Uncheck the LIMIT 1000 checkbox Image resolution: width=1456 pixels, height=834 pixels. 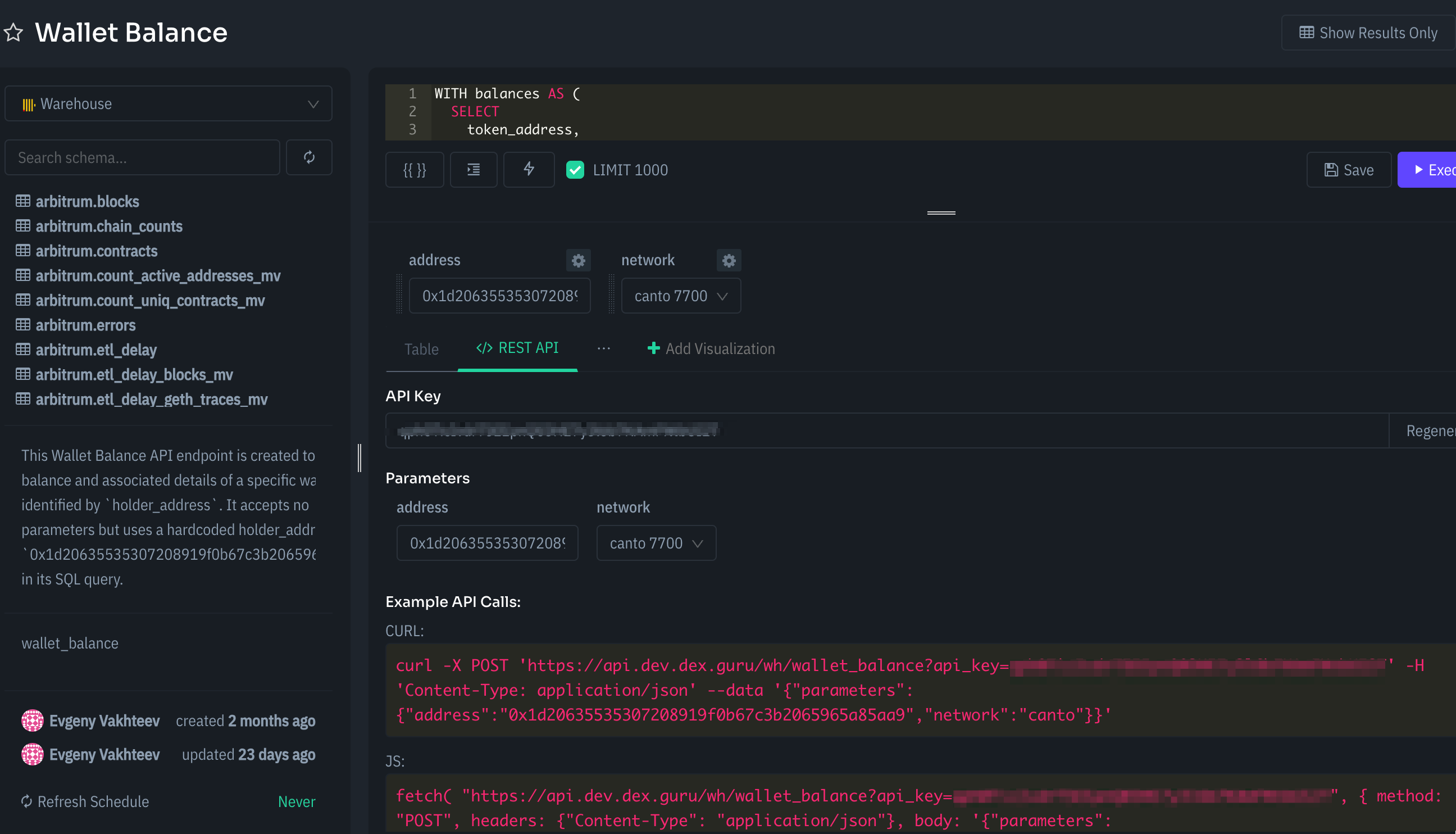(575, 170)
